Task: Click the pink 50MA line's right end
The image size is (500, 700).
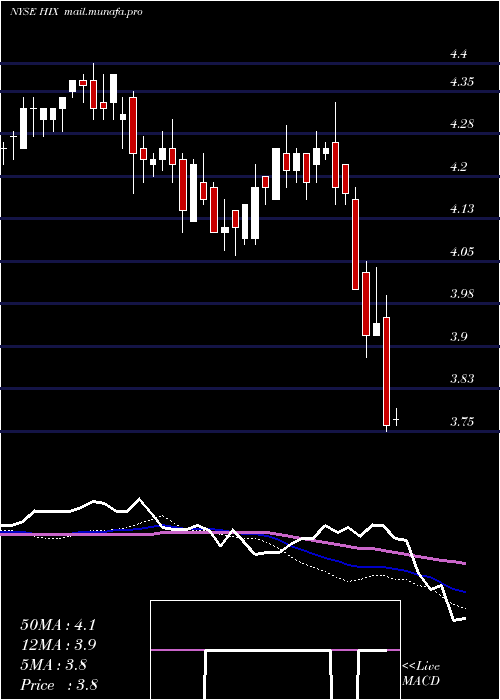Action: (464, 563)
